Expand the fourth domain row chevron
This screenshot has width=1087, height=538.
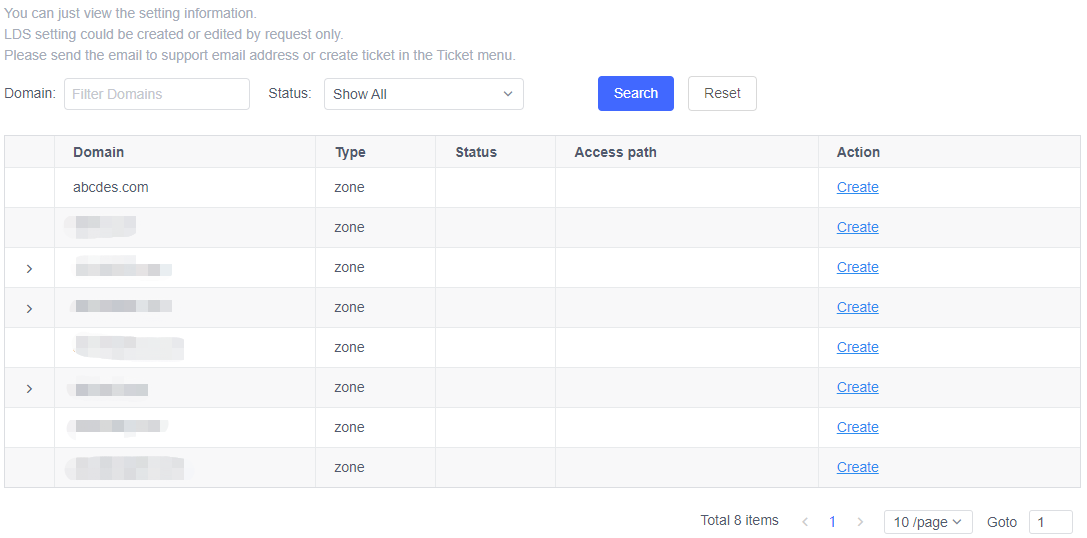click(x=29, y=308)
